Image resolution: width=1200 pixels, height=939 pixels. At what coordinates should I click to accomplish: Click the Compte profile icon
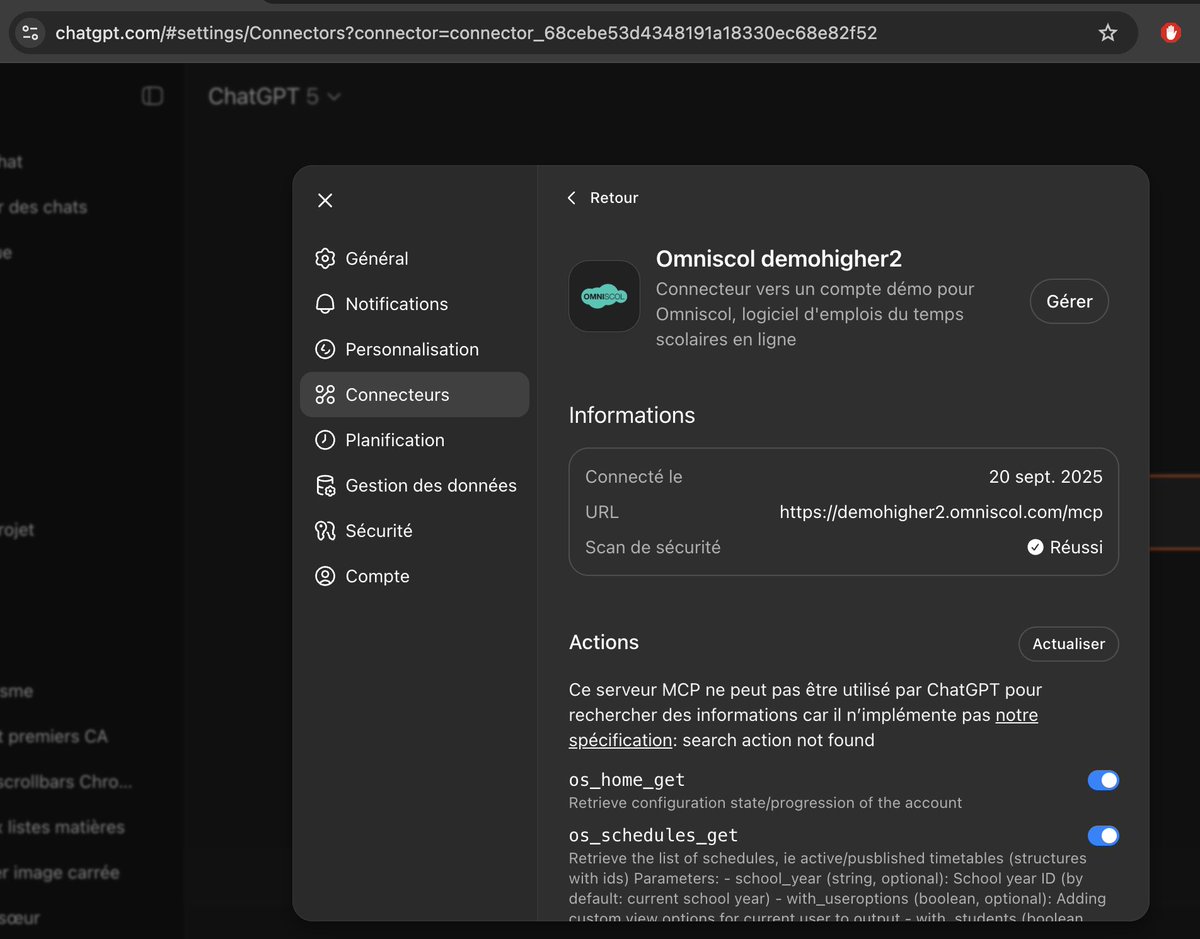coord(325,576)
